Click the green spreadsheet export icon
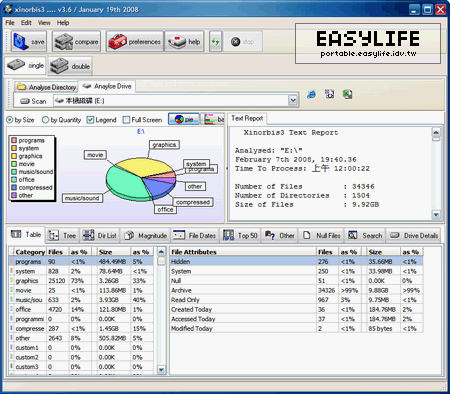450x394 pixels. 347,94
